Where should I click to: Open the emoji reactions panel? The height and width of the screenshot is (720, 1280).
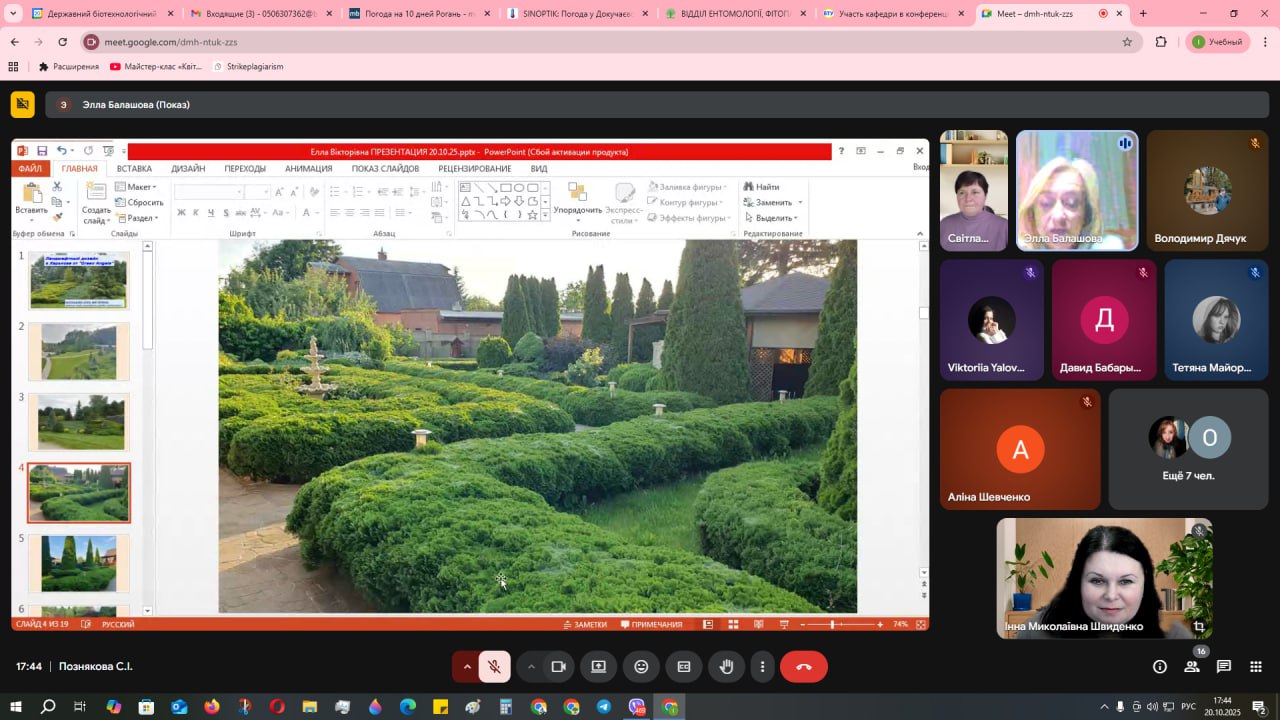click(641, 667)
